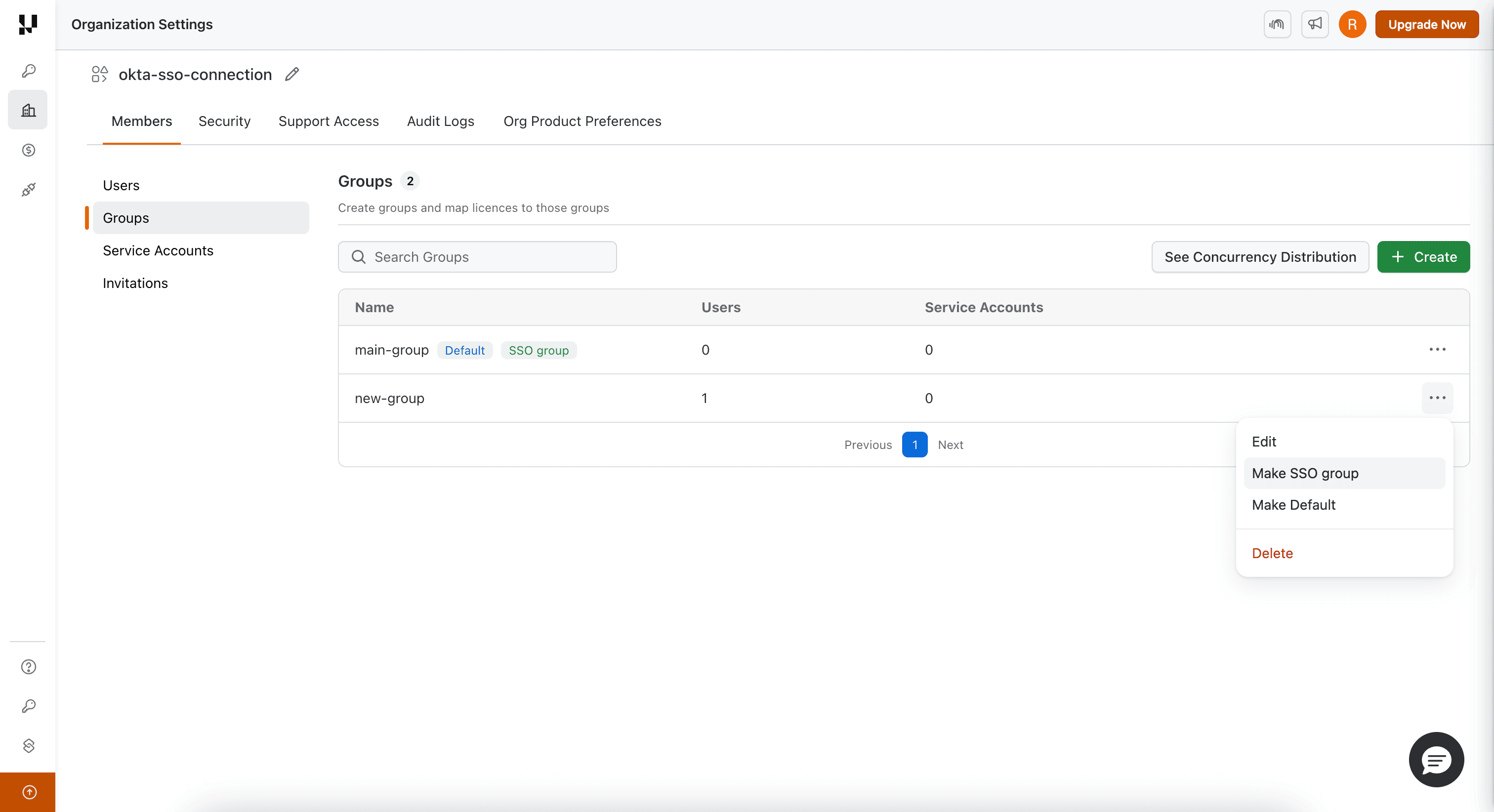Viewport: 1494px width, 812px height.
Task: Click the organization shapes icon beside okta-sso-connection
Action: click(x=100, y=74)
